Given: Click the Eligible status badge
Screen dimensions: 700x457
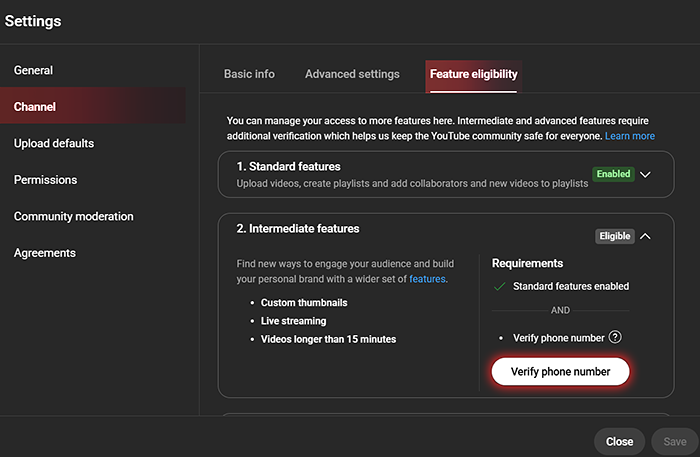Looking at the screenshot, I should pyautogui.click(x=615, y=237).
